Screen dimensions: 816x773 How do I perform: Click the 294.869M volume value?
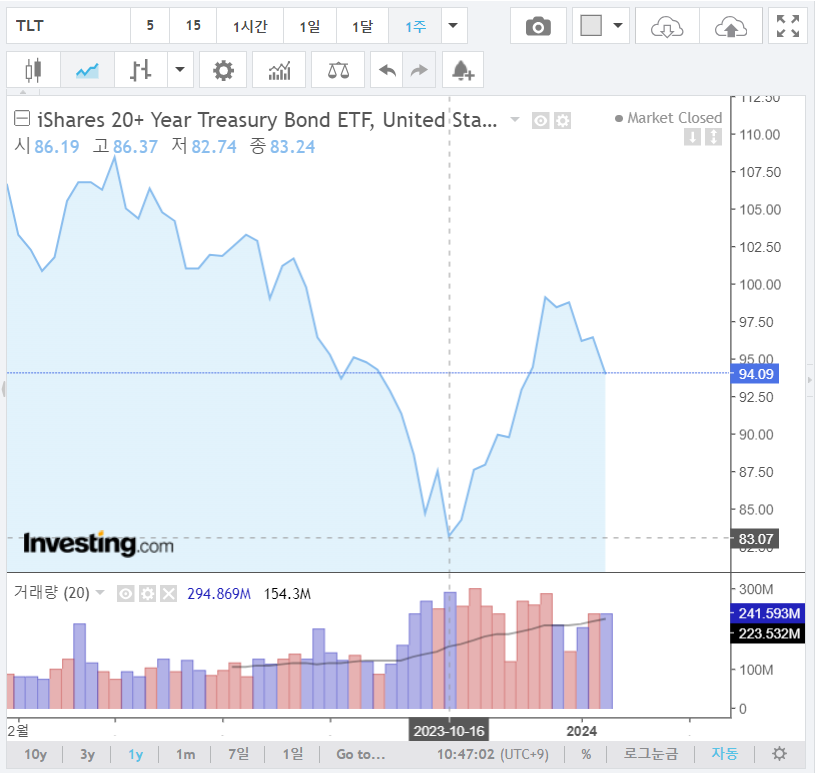(219, 593)
